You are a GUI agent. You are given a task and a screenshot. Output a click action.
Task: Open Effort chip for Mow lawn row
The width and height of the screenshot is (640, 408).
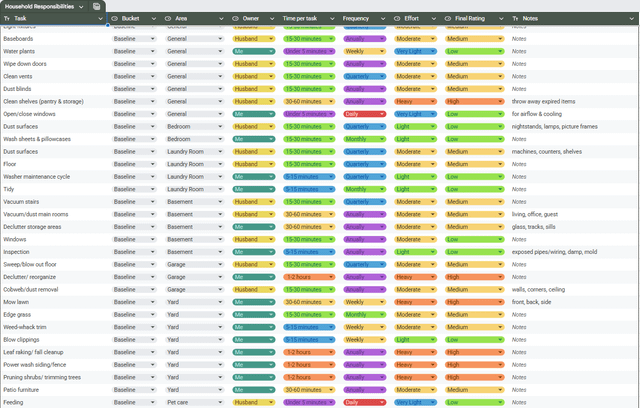415,302
